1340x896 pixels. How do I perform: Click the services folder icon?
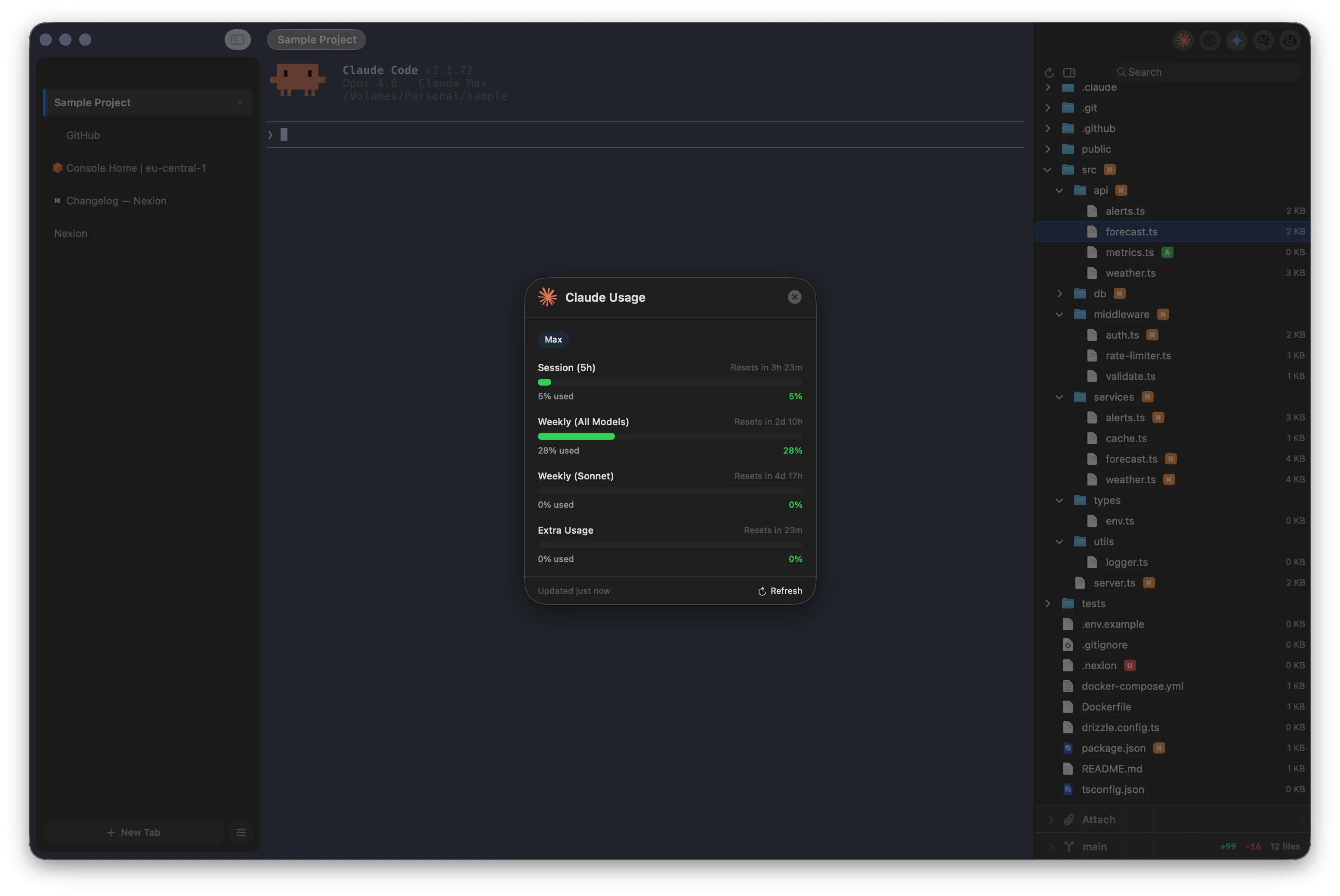point(1080,397)
